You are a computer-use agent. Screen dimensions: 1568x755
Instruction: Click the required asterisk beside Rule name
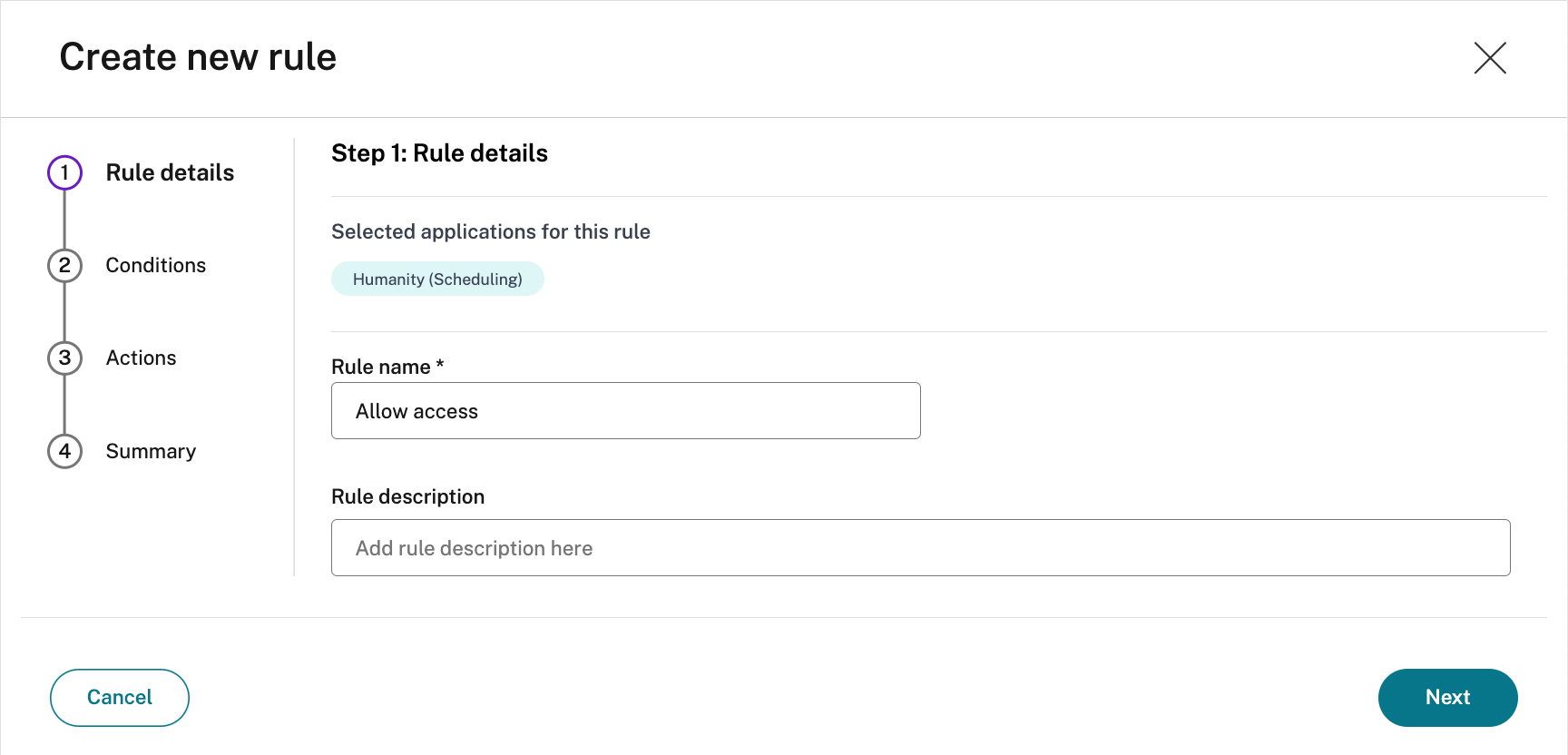(440, 364)
